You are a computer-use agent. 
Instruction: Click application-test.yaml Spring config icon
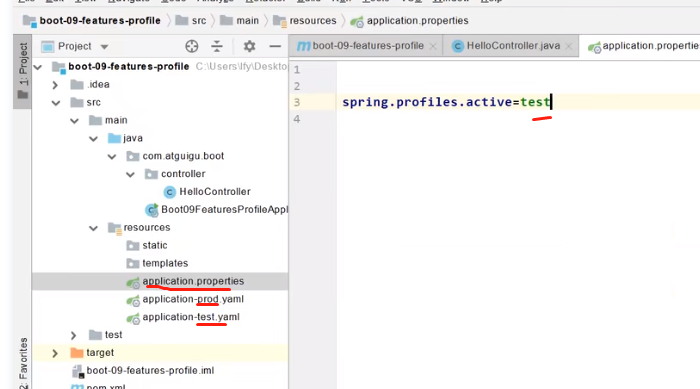click(133, 318)
